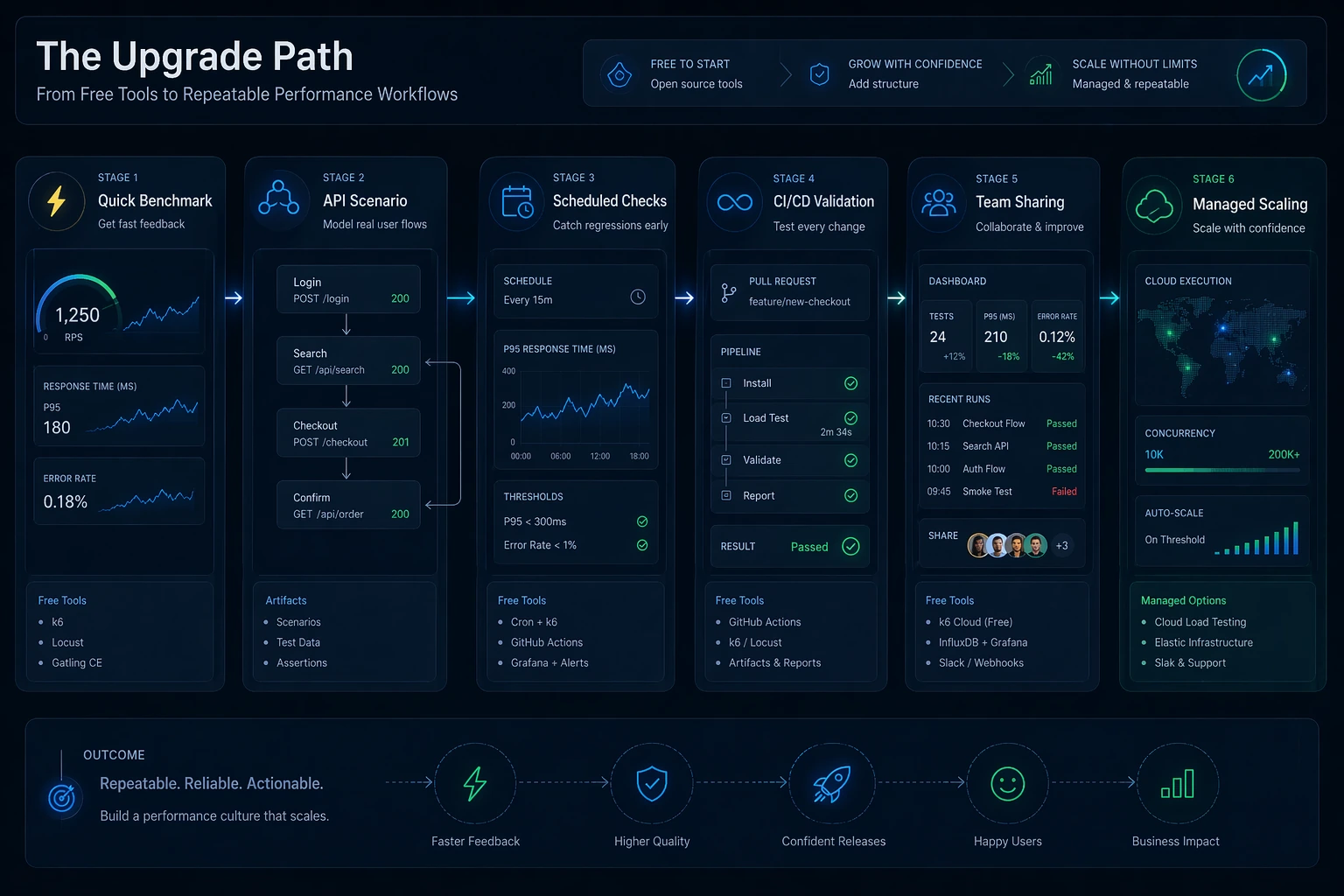
Task: Click the Passed result checkmark
Action: (850, 546)
